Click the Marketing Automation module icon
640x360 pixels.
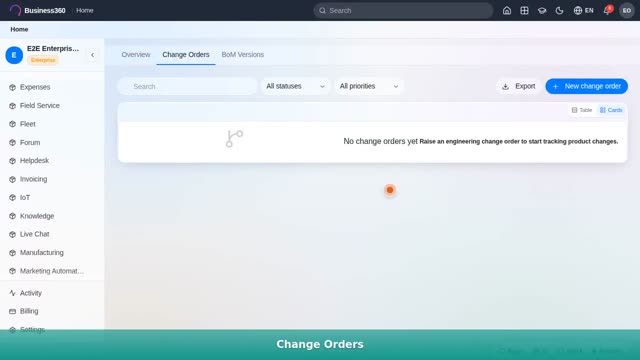[13, 271]
